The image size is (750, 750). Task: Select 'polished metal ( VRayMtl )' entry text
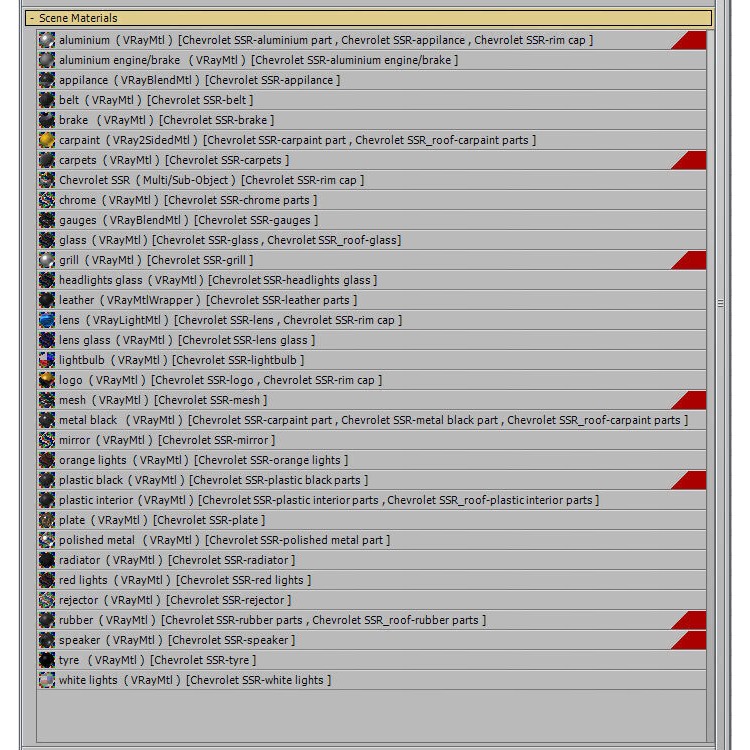[129, 540]
